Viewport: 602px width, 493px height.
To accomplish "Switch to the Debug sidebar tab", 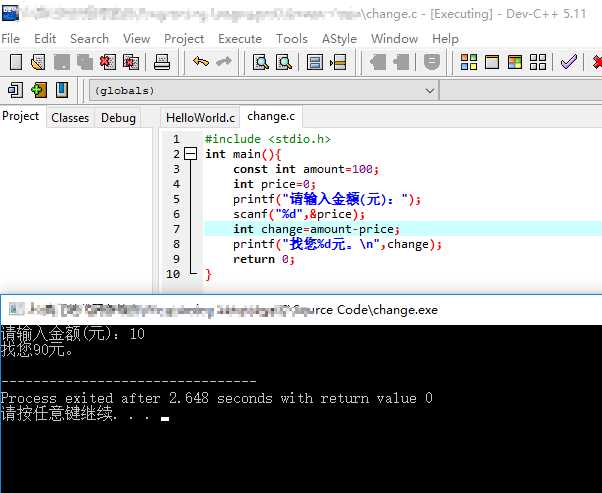I will 118,117.
